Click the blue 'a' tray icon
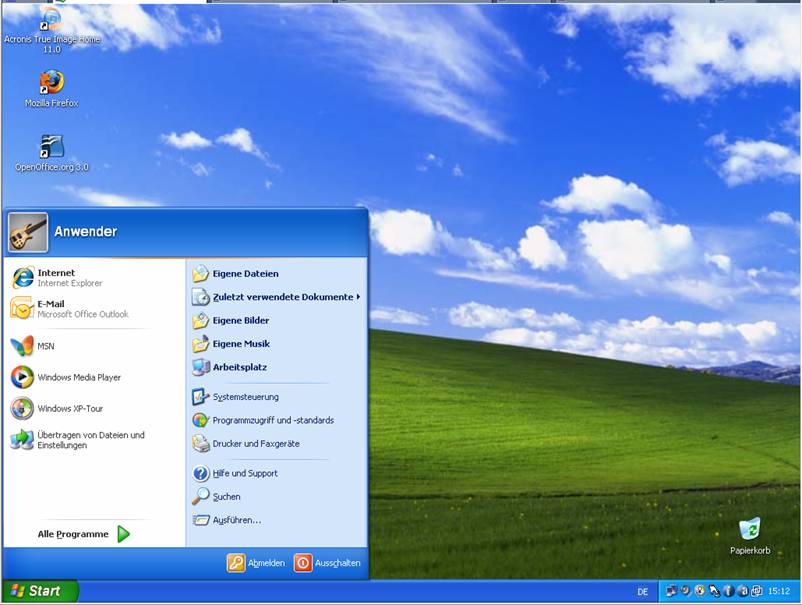 [x=742, y=591]
